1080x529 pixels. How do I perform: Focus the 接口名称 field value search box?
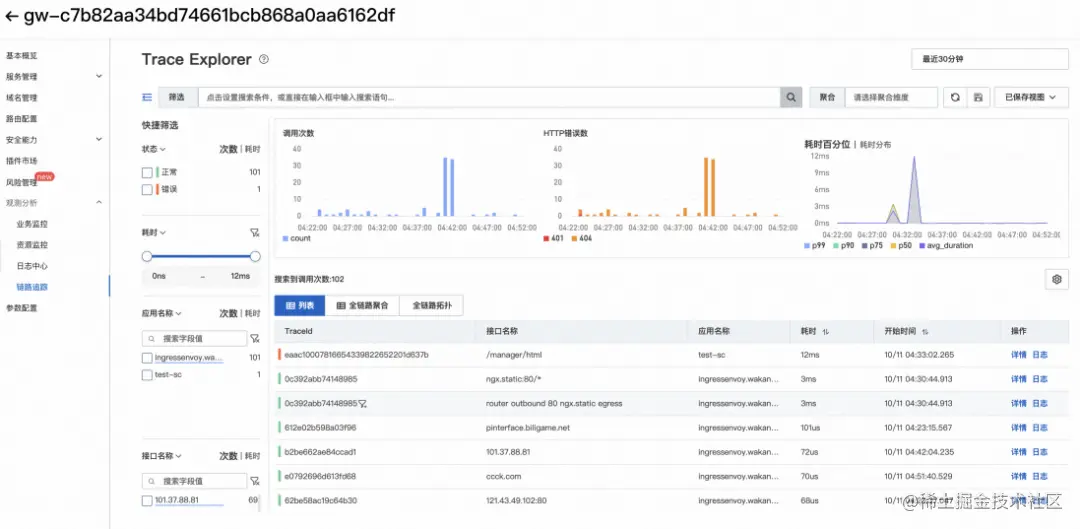pyautogui.click(x=194, y=481)
